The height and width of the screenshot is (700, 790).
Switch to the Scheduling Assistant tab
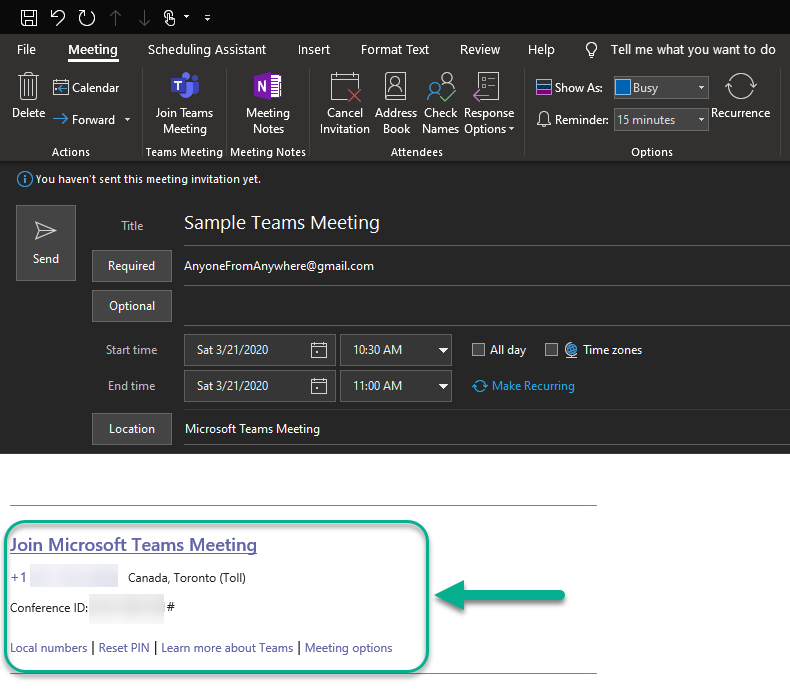207,49
